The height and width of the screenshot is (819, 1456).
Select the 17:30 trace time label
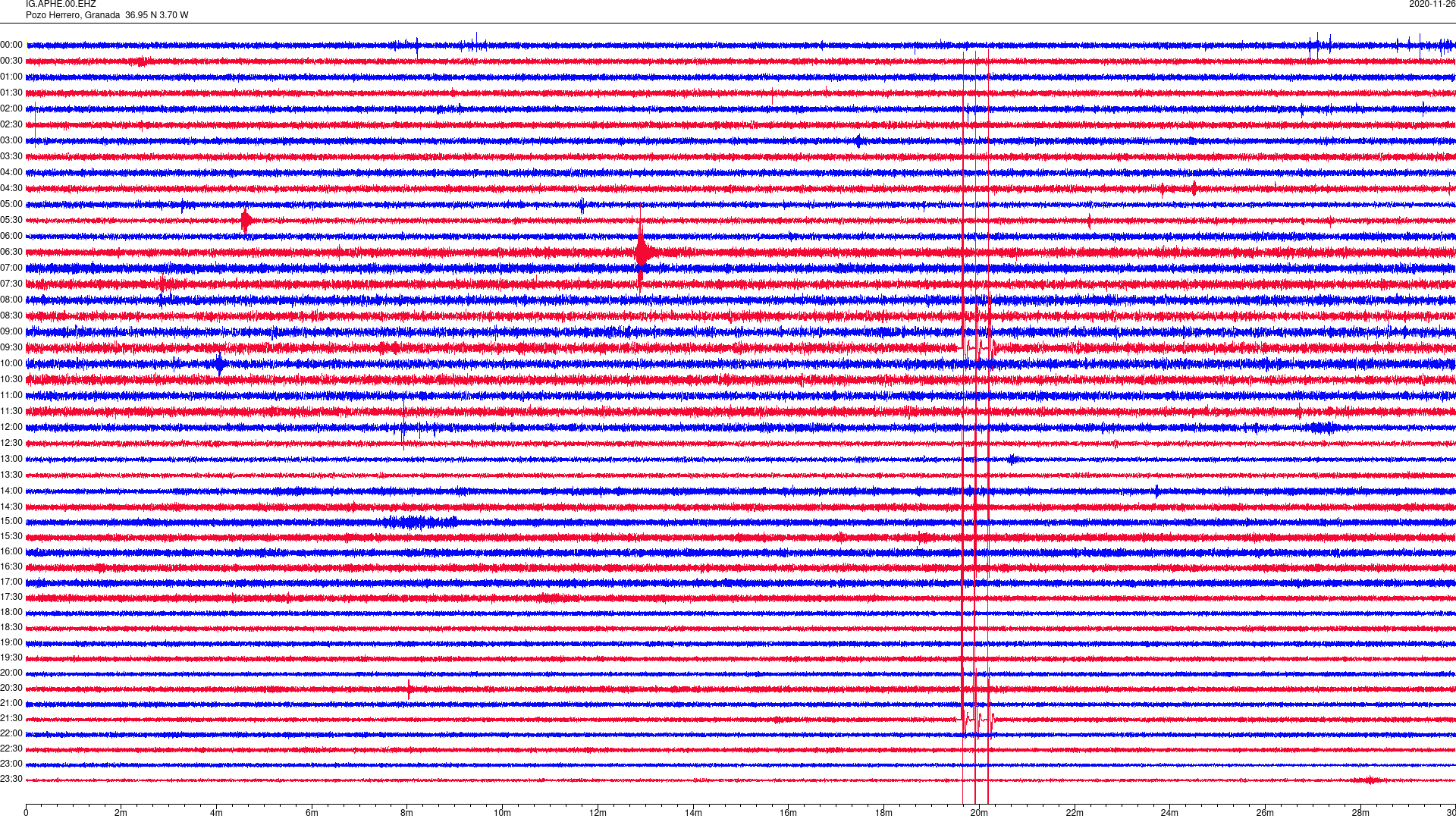tap(11, 597)
